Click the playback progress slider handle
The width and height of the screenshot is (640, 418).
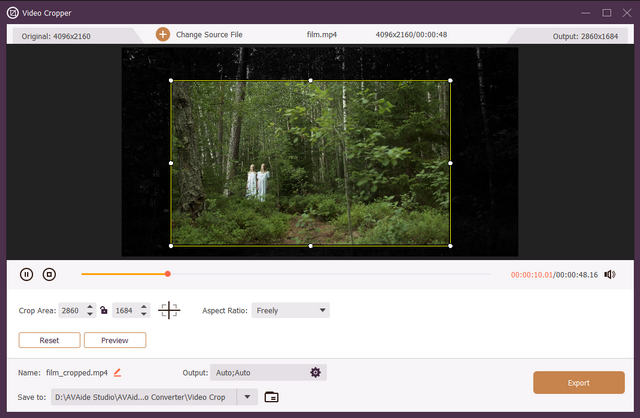tap(167, 274)
